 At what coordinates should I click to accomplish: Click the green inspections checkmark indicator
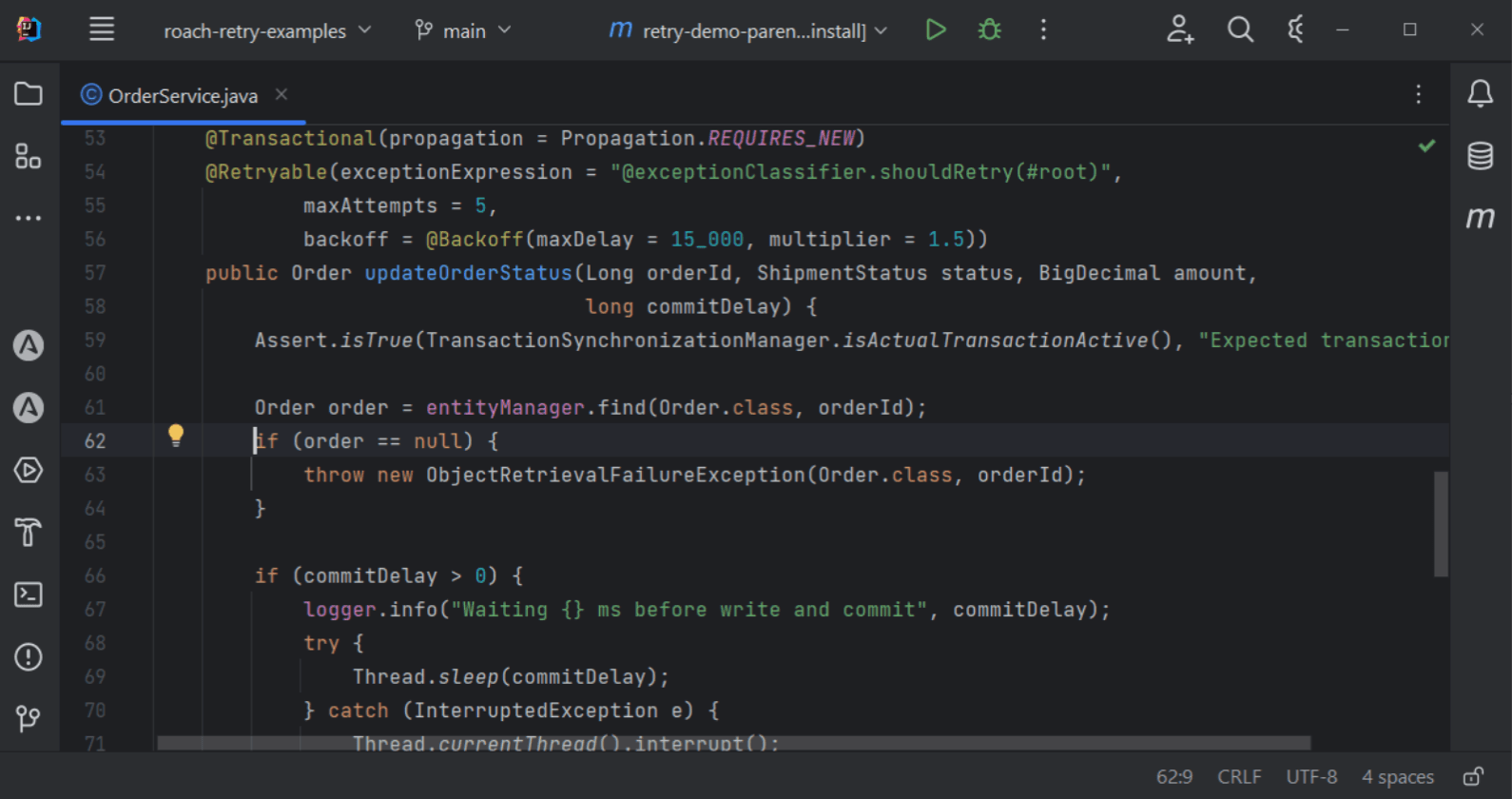click(1426, 146)
